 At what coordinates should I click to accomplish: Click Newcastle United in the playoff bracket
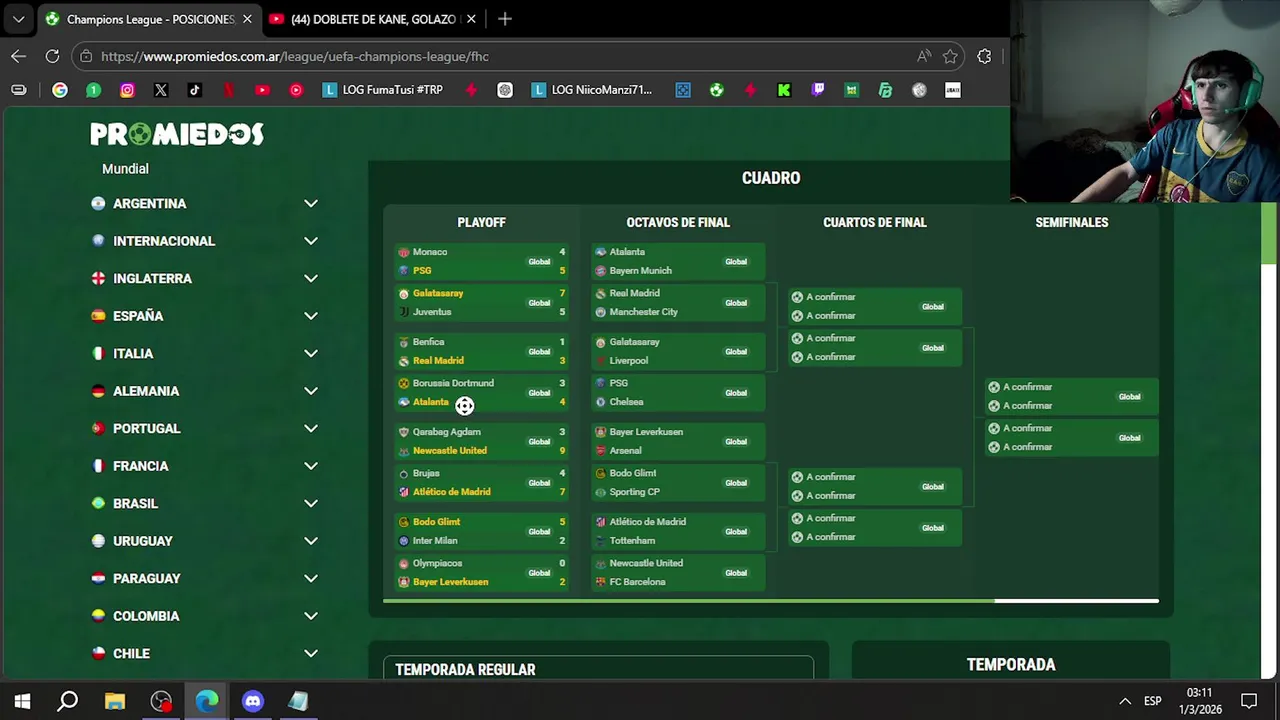point(450,450)
